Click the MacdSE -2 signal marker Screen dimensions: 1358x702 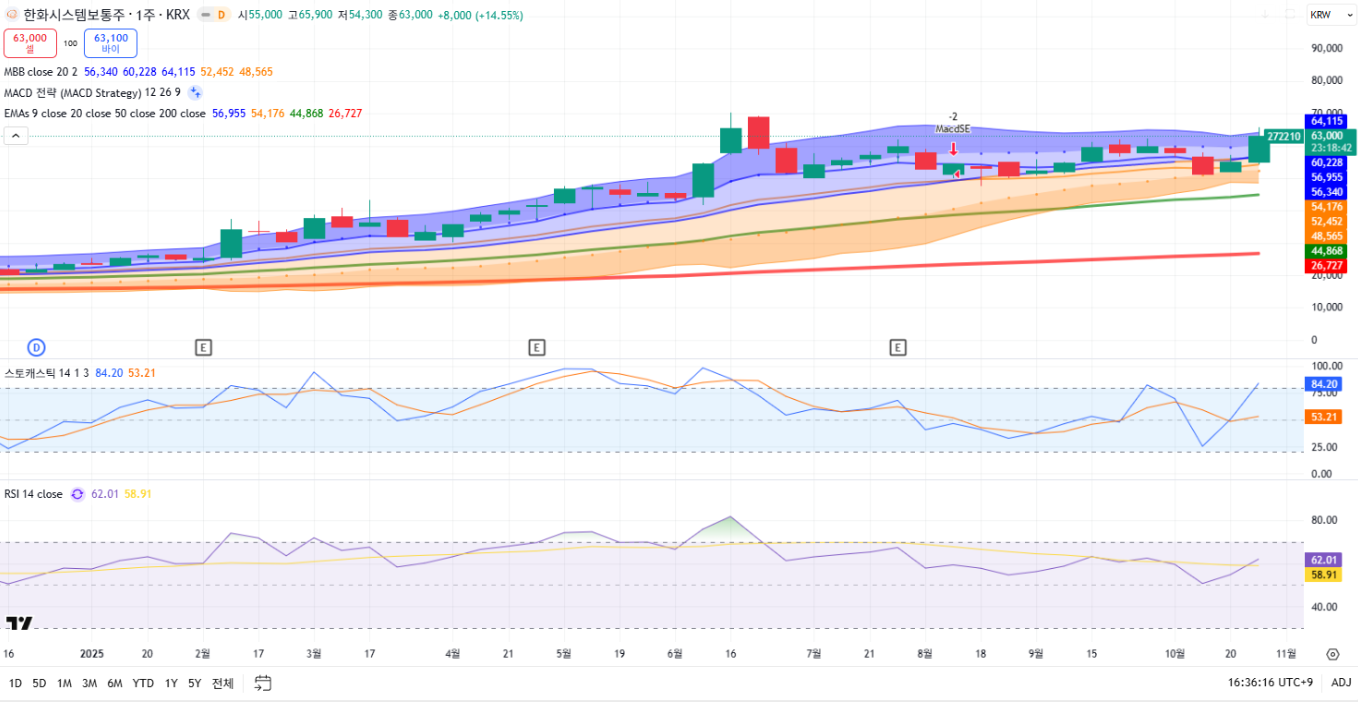point(953,129)
